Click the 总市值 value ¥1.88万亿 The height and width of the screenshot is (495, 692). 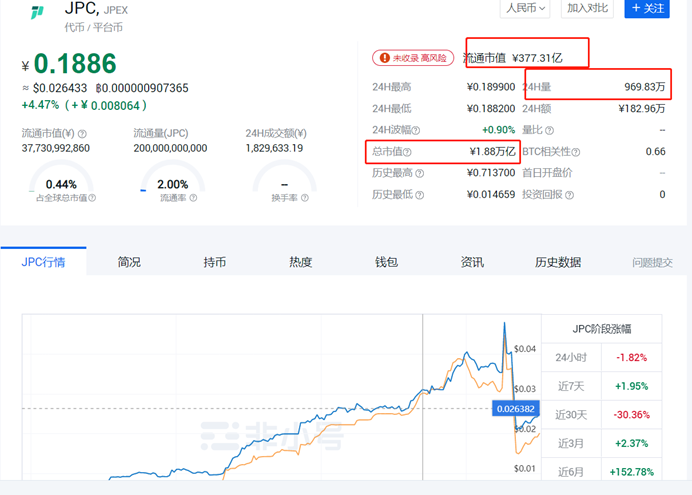click(x=492, y=152)
